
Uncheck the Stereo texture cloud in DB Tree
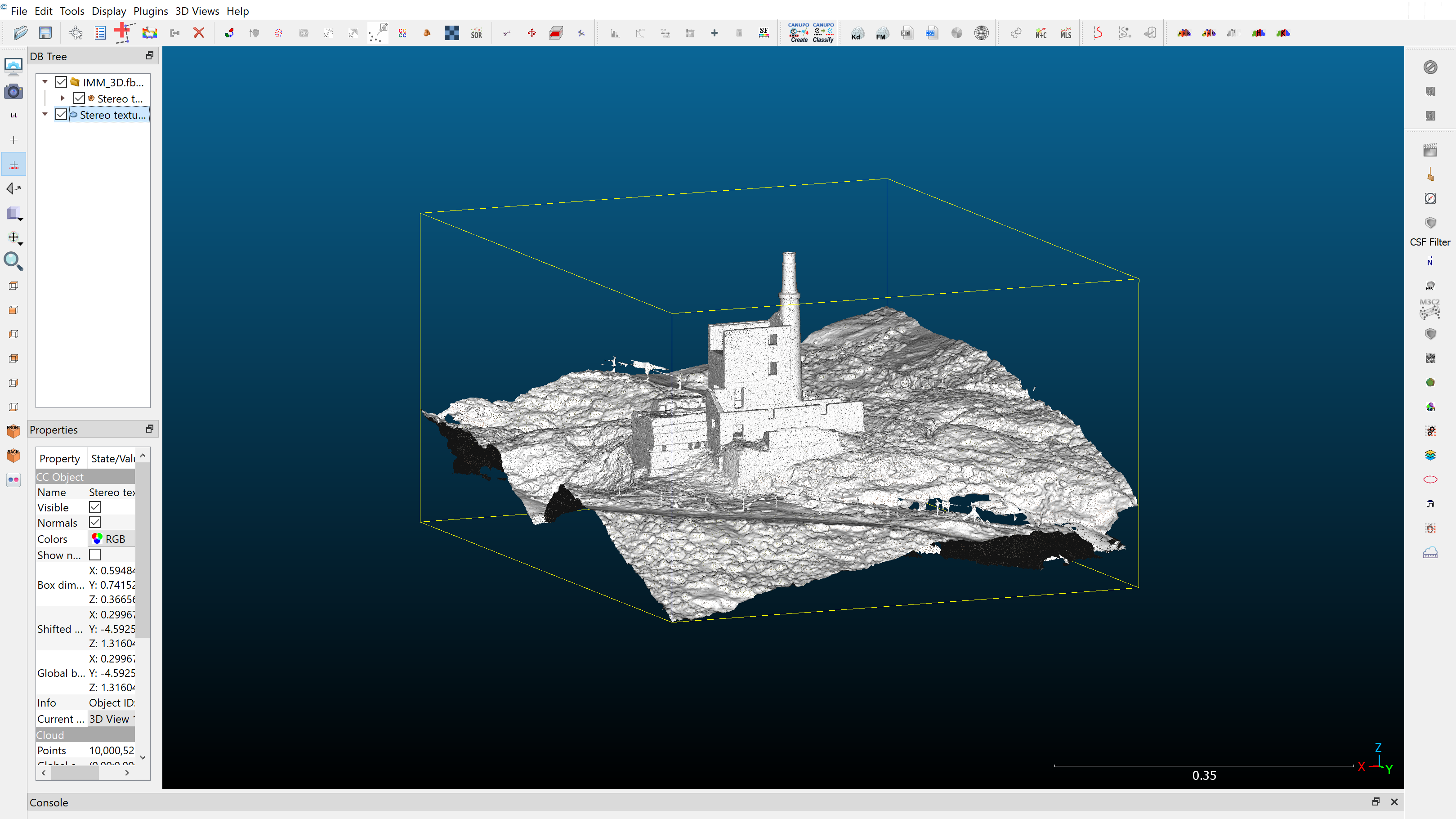[61, 114]
